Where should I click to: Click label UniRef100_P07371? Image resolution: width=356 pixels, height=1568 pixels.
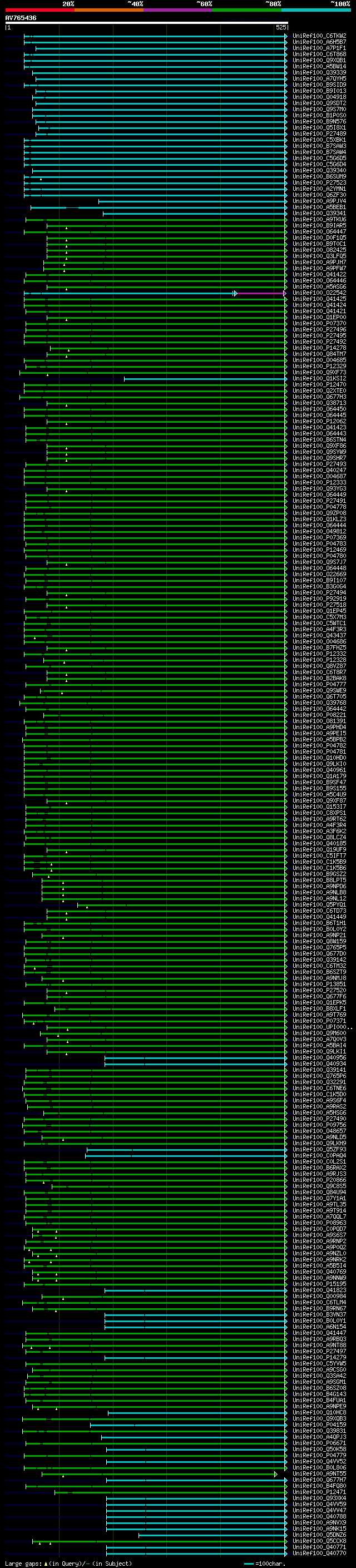pos(319,1021)
